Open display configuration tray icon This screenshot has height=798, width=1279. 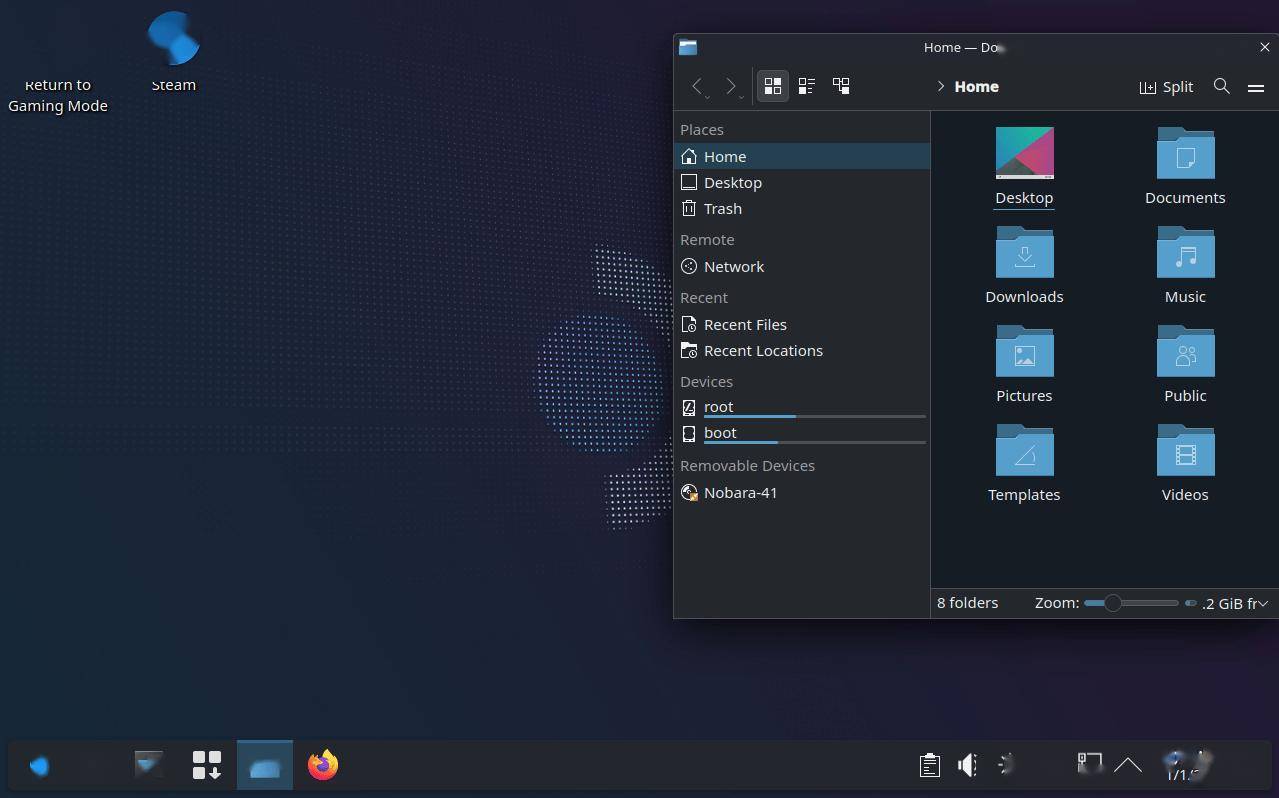point(1089,764)
